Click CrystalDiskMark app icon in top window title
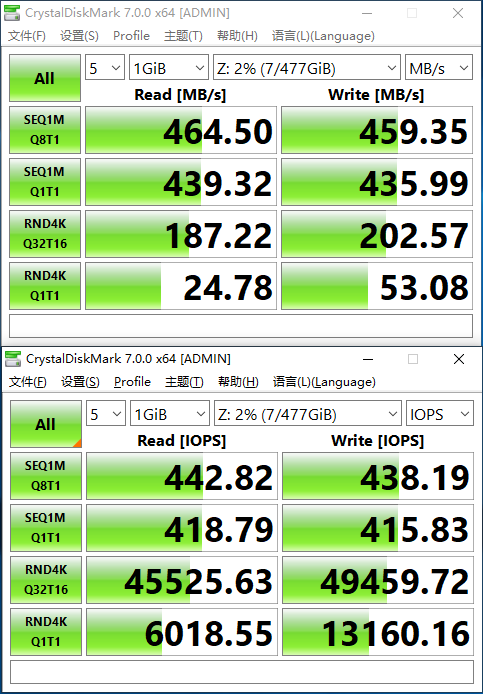The width and height of the screenshot is (483, 694). [x=12, y=13]
